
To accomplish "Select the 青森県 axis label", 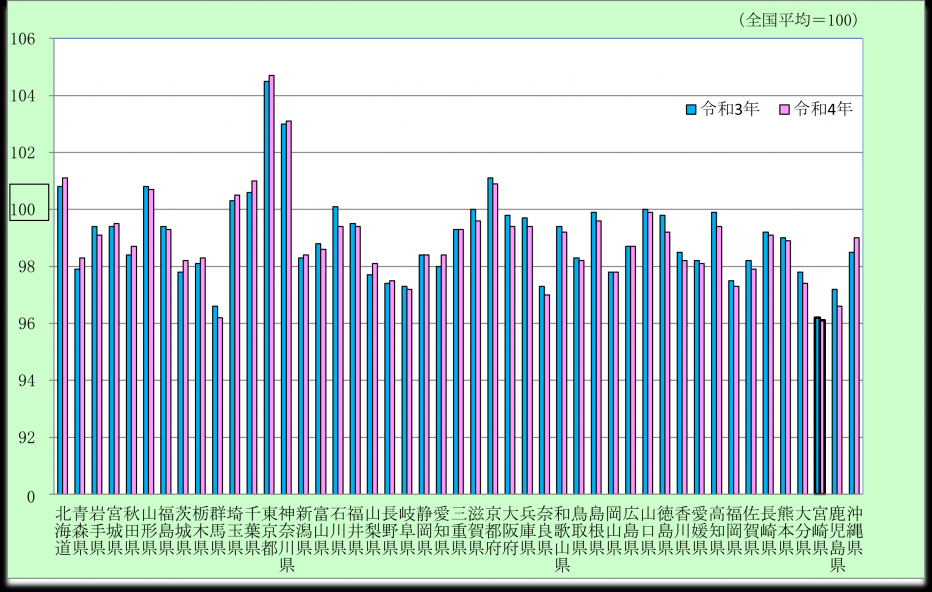I will point(80,531).
